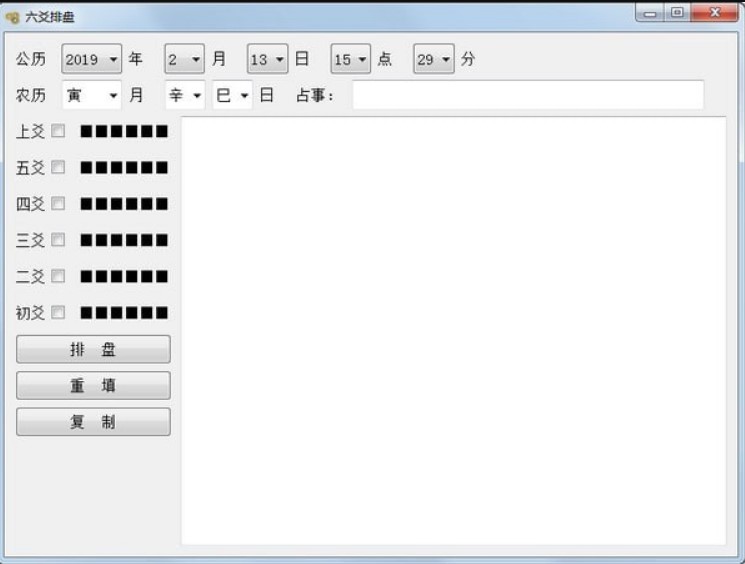The image size is (745, 564).
Task: Close the 六爻排盘 window
Action: click(715, 13)
